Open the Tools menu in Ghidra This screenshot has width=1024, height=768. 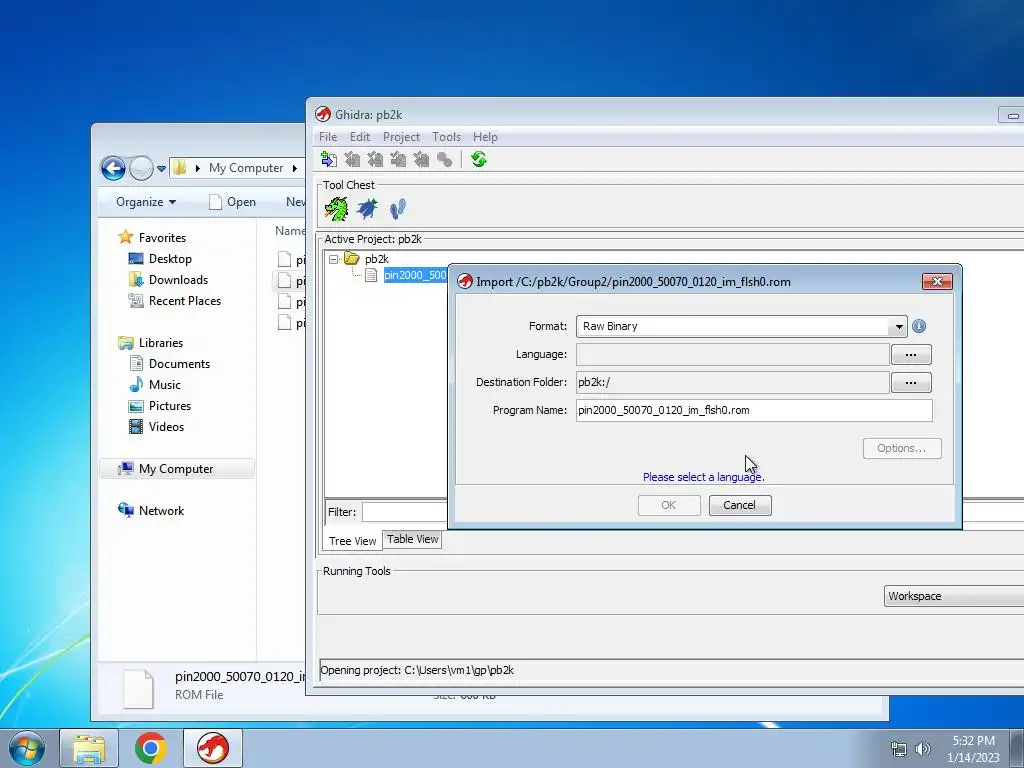[446, 136]
